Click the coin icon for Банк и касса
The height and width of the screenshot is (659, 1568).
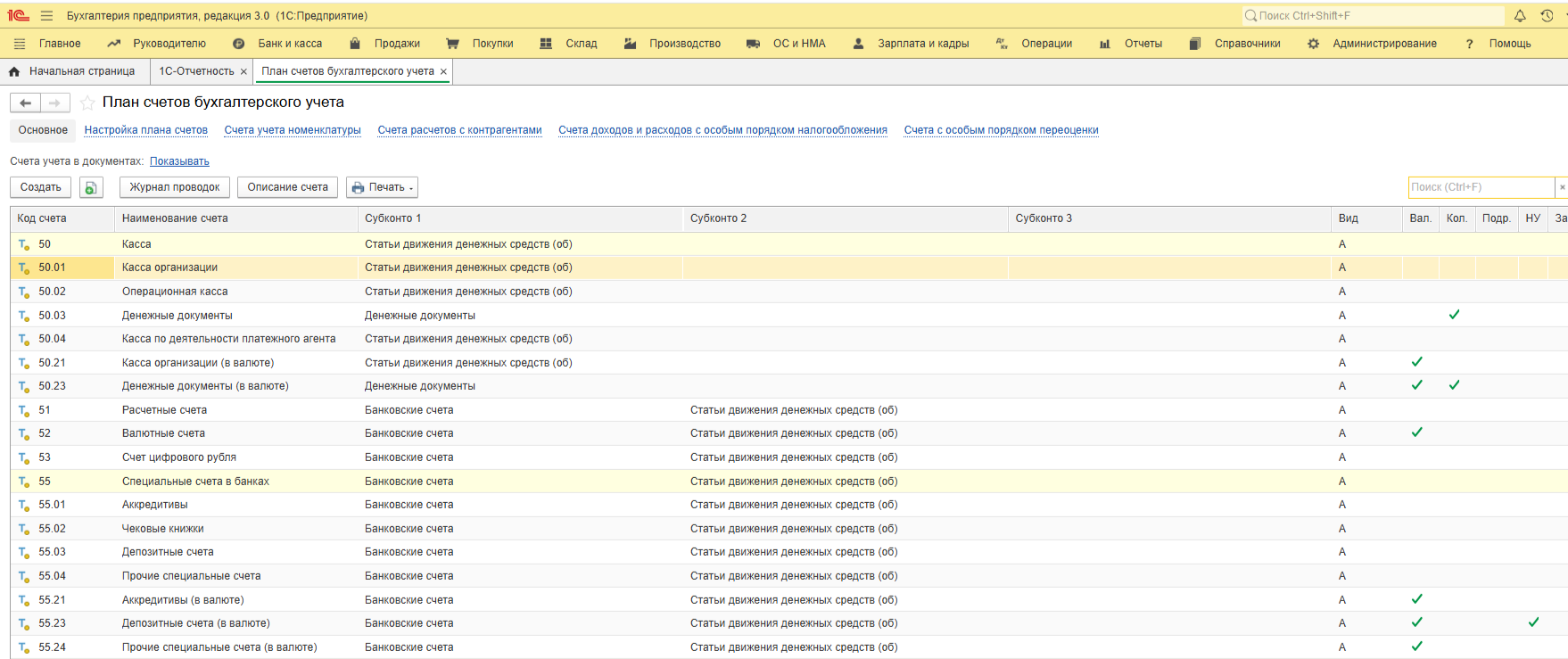click(238, 44)
